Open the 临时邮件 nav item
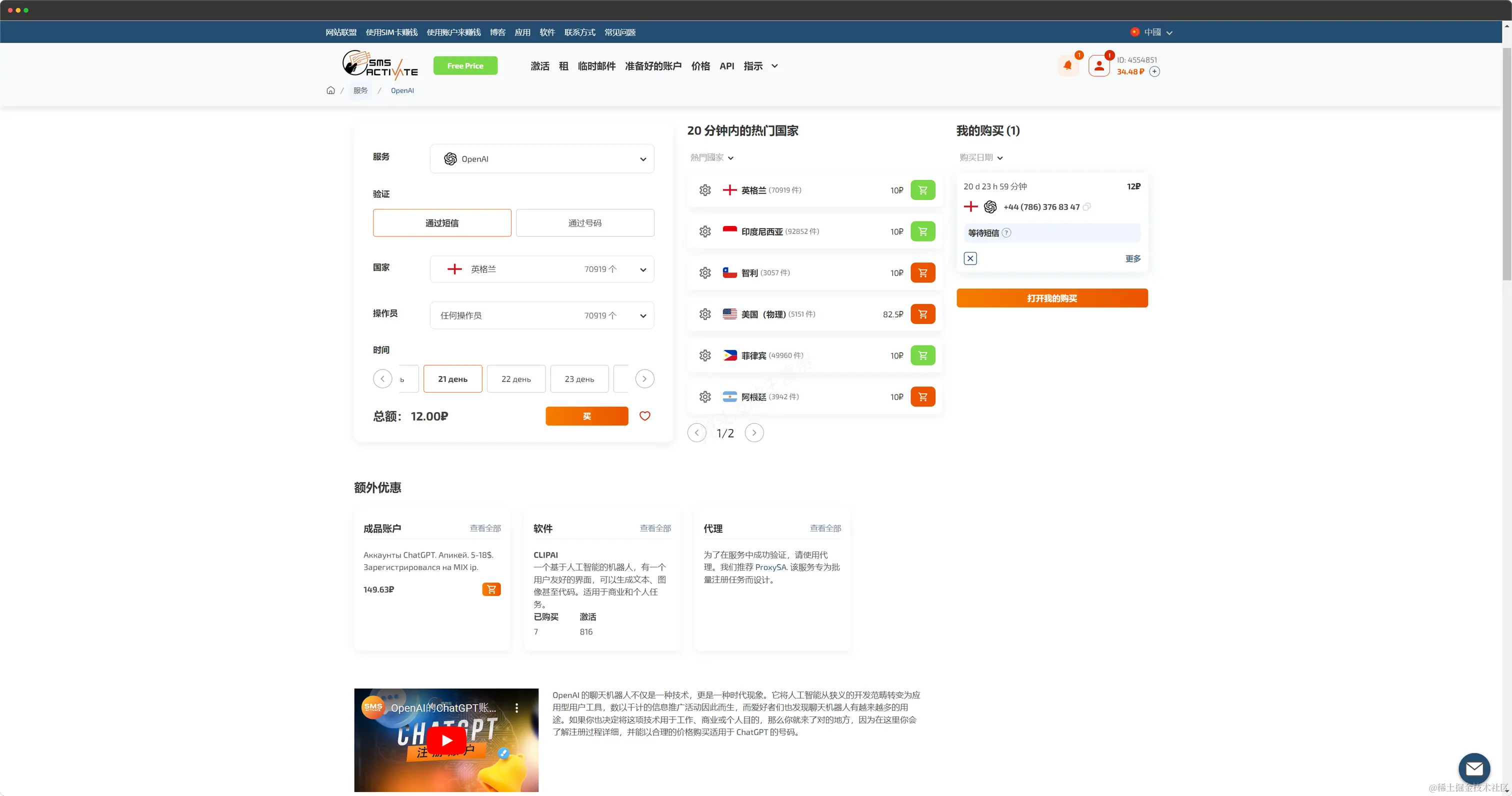Image resolution: width=1512 pixels, height=796 pixels. click(x=596, y=66)
